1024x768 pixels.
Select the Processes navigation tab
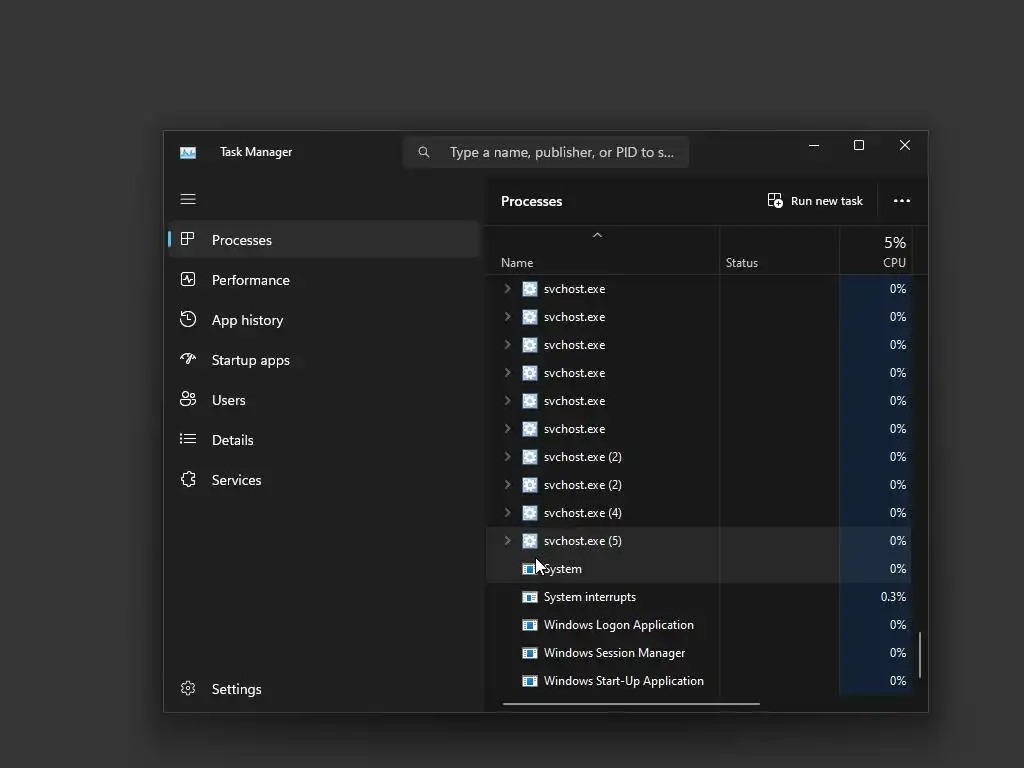[x=242, y=240]
